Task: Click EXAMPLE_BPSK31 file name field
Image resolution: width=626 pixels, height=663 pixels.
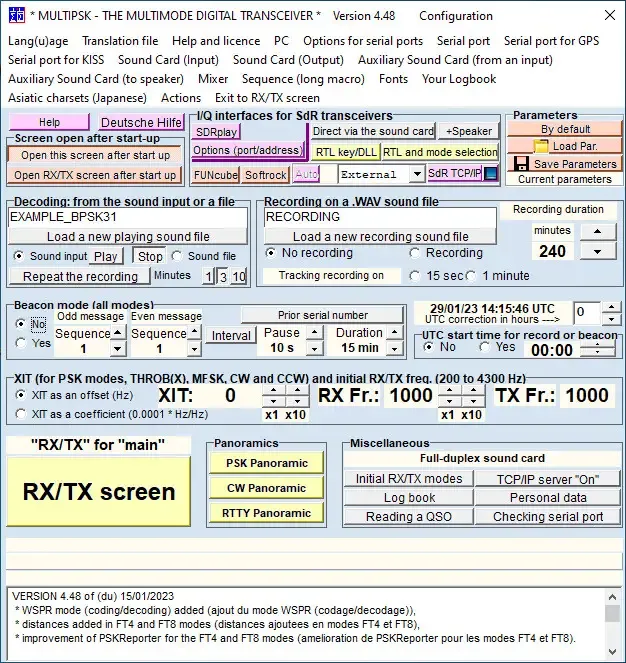Action: click(128, 217)
